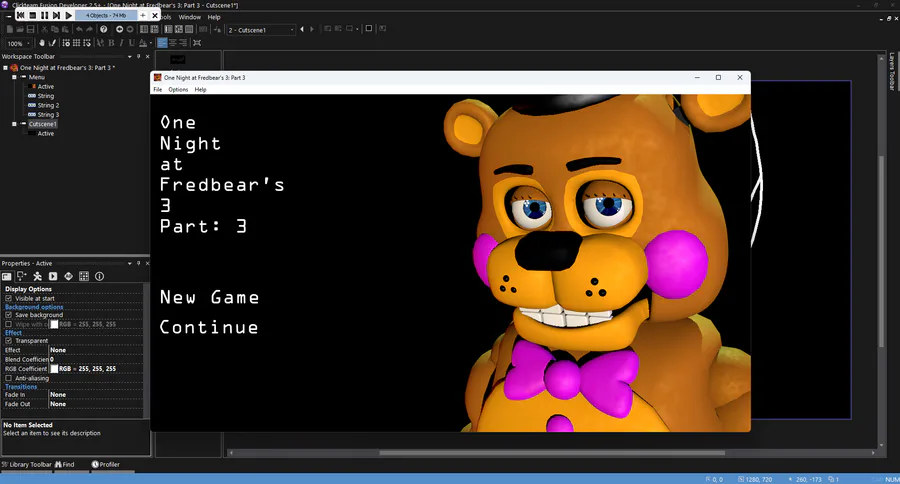Screen dimensions: 900x484
Task: Open the editor's Help menu
Action: pos(214,17)
